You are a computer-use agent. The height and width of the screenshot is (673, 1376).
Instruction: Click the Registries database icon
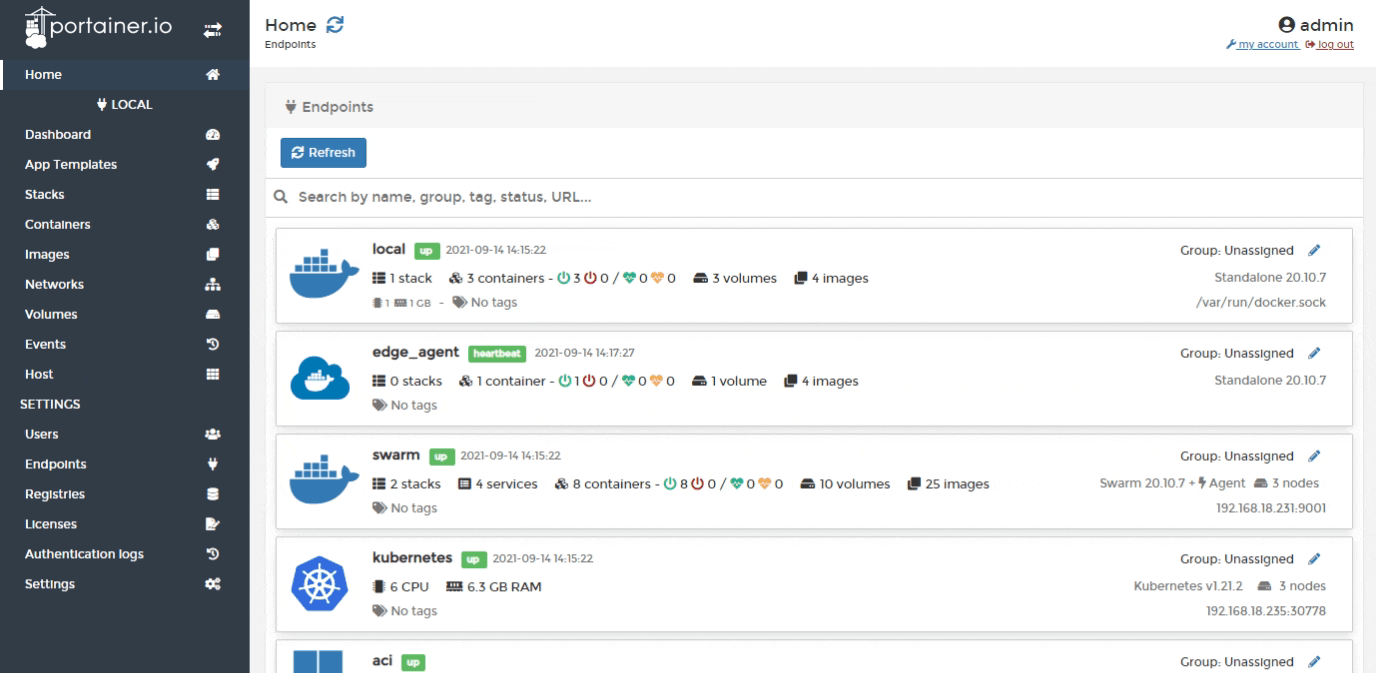point(212,494)
